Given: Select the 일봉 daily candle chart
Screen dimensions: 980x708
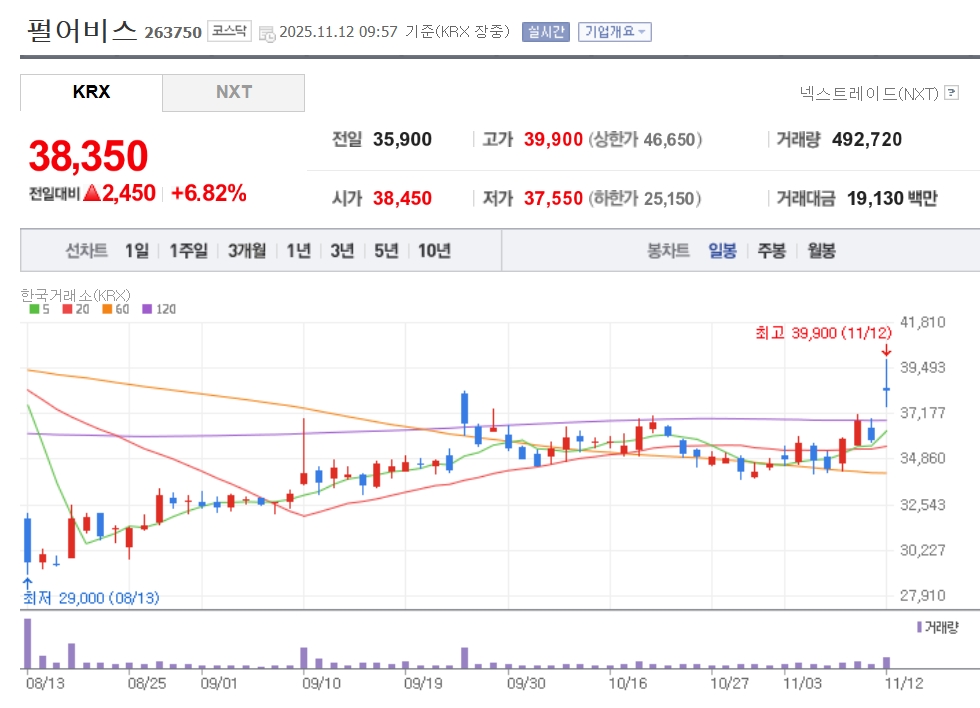Looking at the screenshot, I should click(722, 251).
